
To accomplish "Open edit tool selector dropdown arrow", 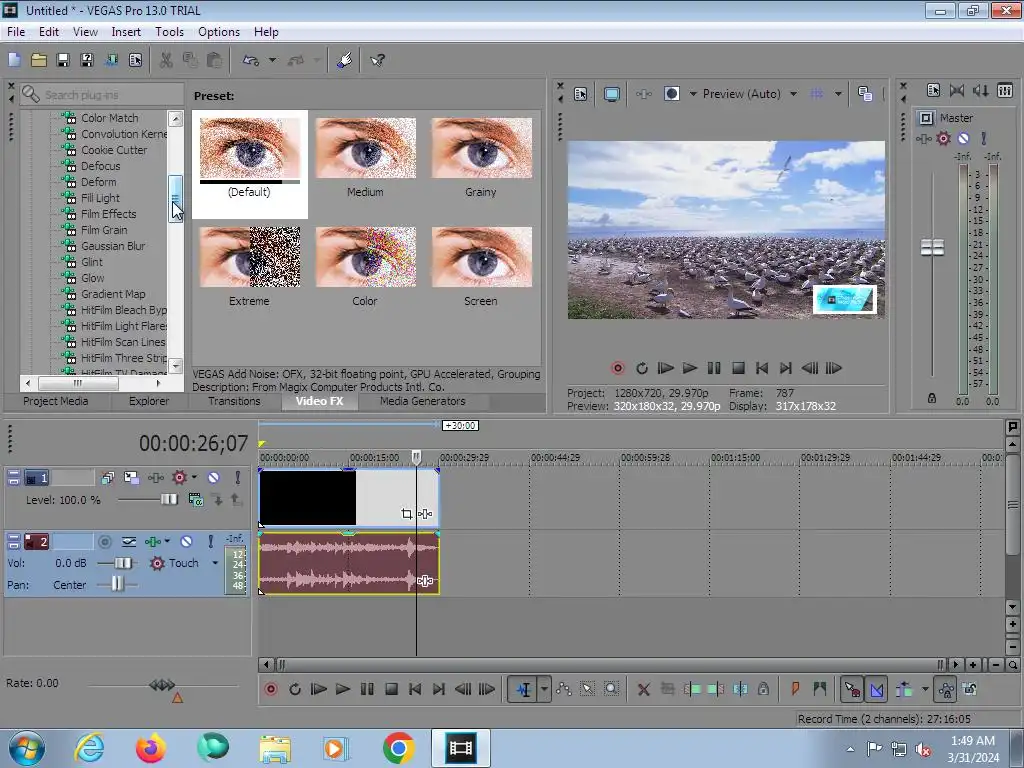I will point(544,689).
